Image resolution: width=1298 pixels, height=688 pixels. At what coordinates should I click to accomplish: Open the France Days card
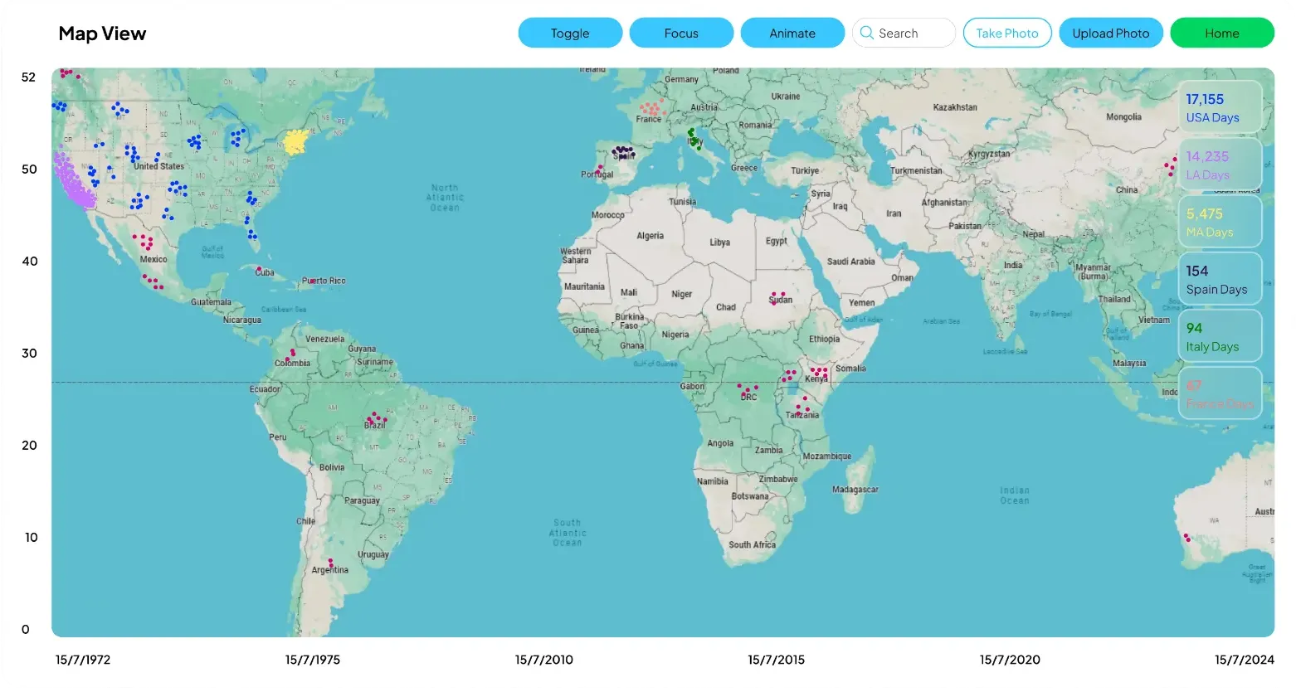(1219, 394)
